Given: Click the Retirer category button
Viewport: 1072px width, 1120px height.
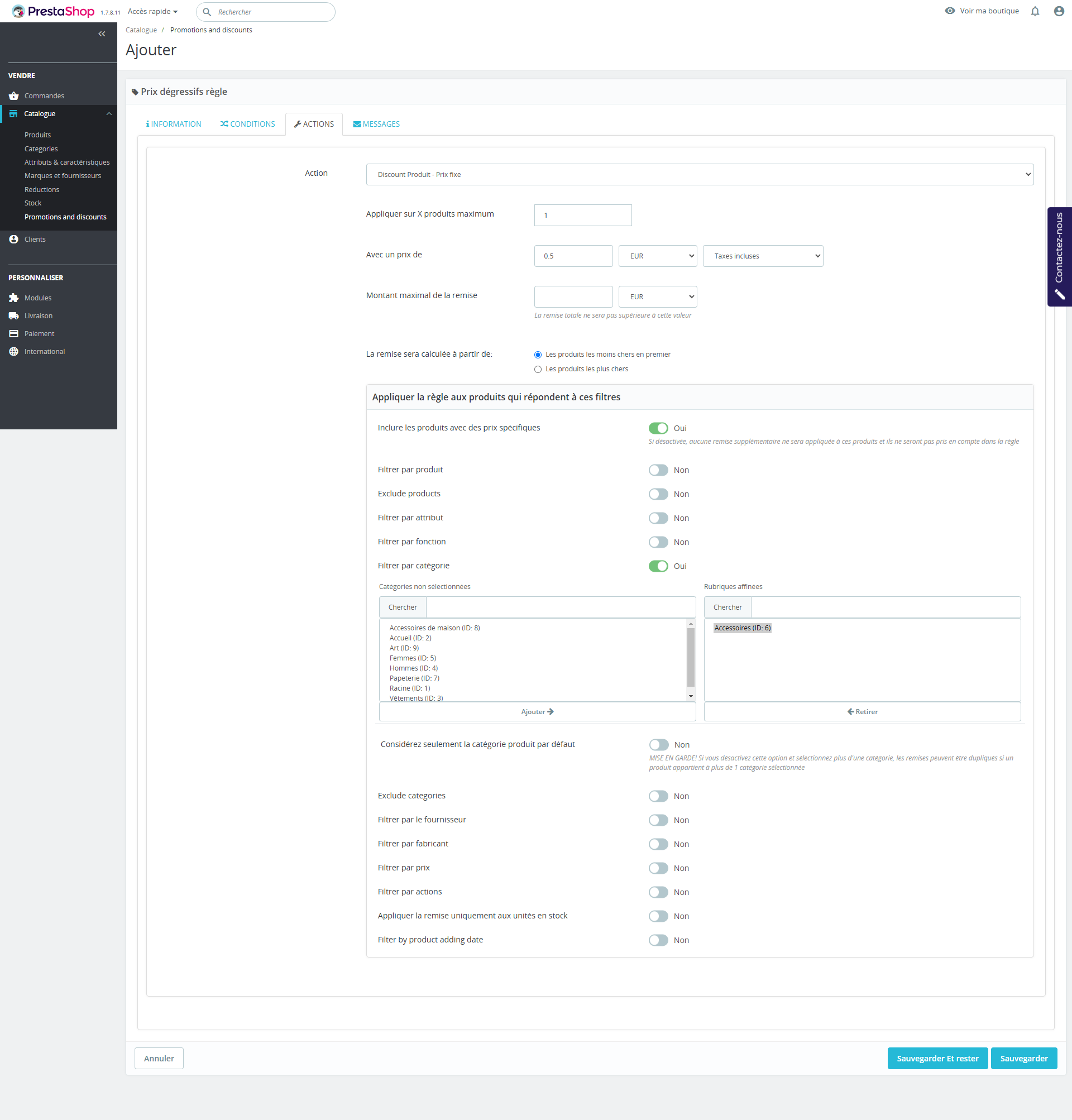Looking at the screenshot, I should point(862,711).
